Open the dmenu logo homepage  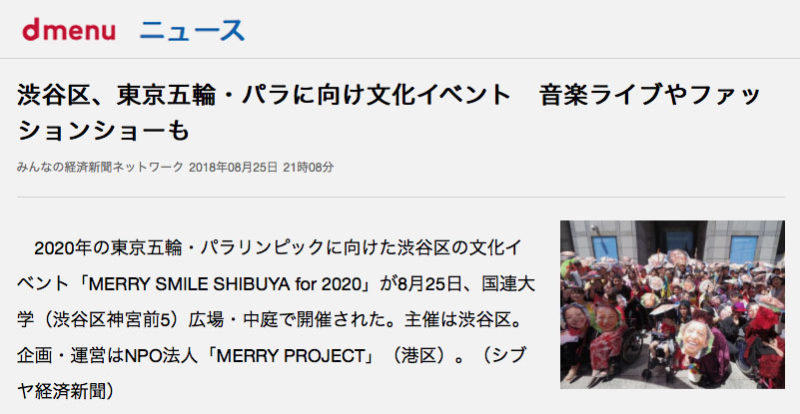(x=69, y=30)
